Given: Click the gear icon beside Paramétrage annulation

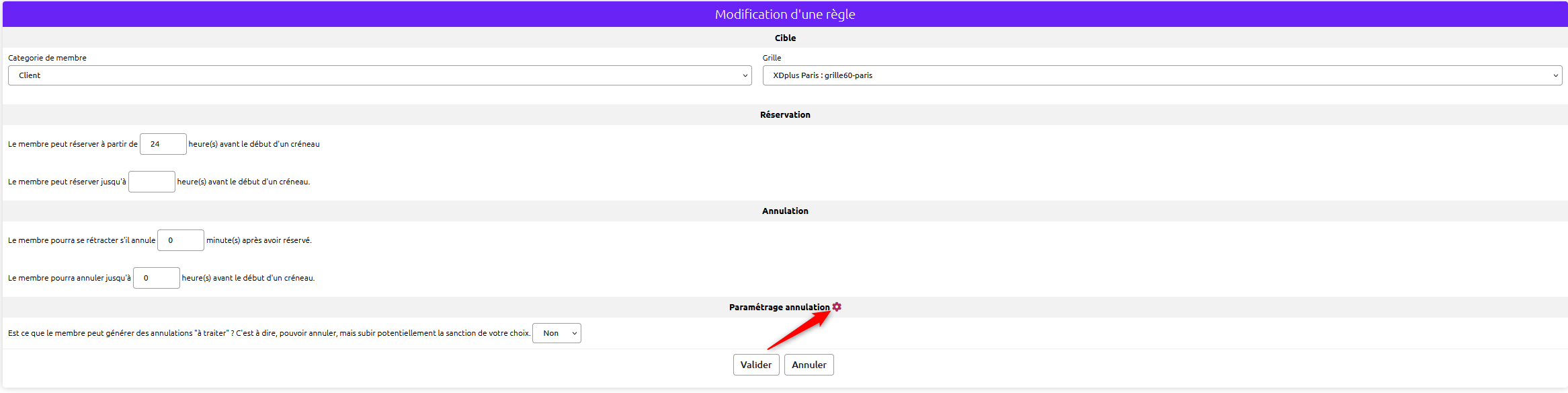Looking at the screenshot, I should (837, 307).
